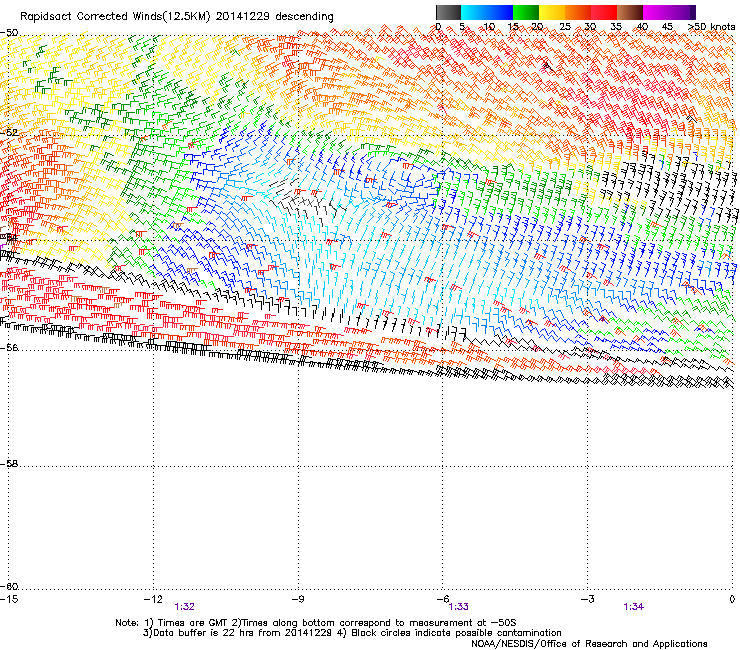This screenshot has height=650, width=740.
Task: Click the '1:34' purple time stamp
Action: 633,607
